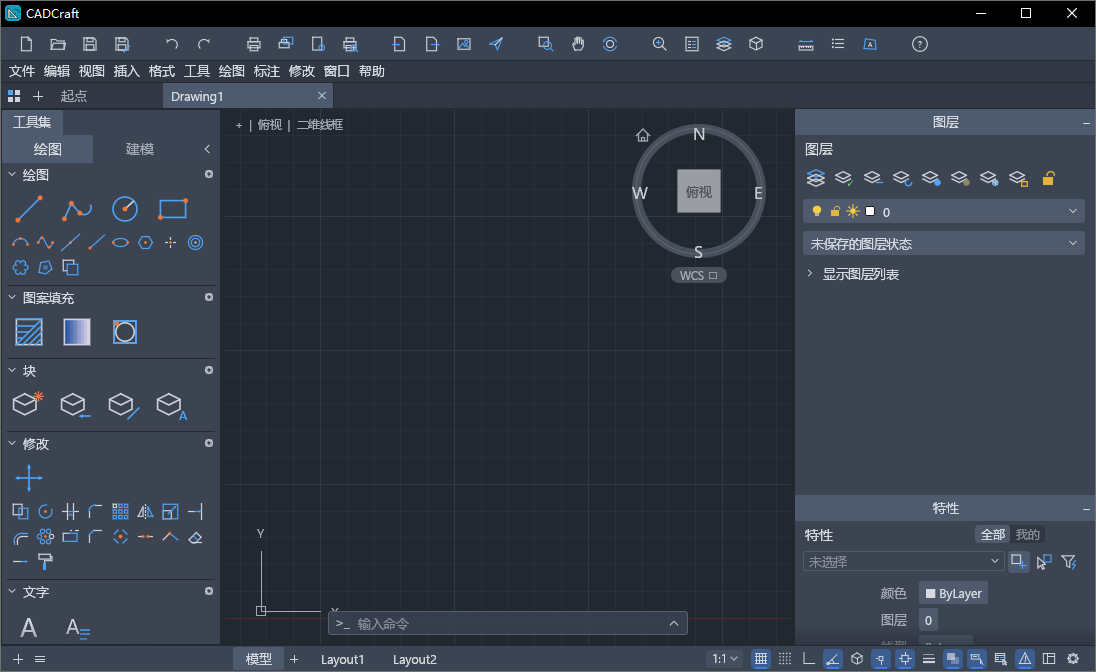
Task: Click the New file toolbar icon
Action: point(27,44)
